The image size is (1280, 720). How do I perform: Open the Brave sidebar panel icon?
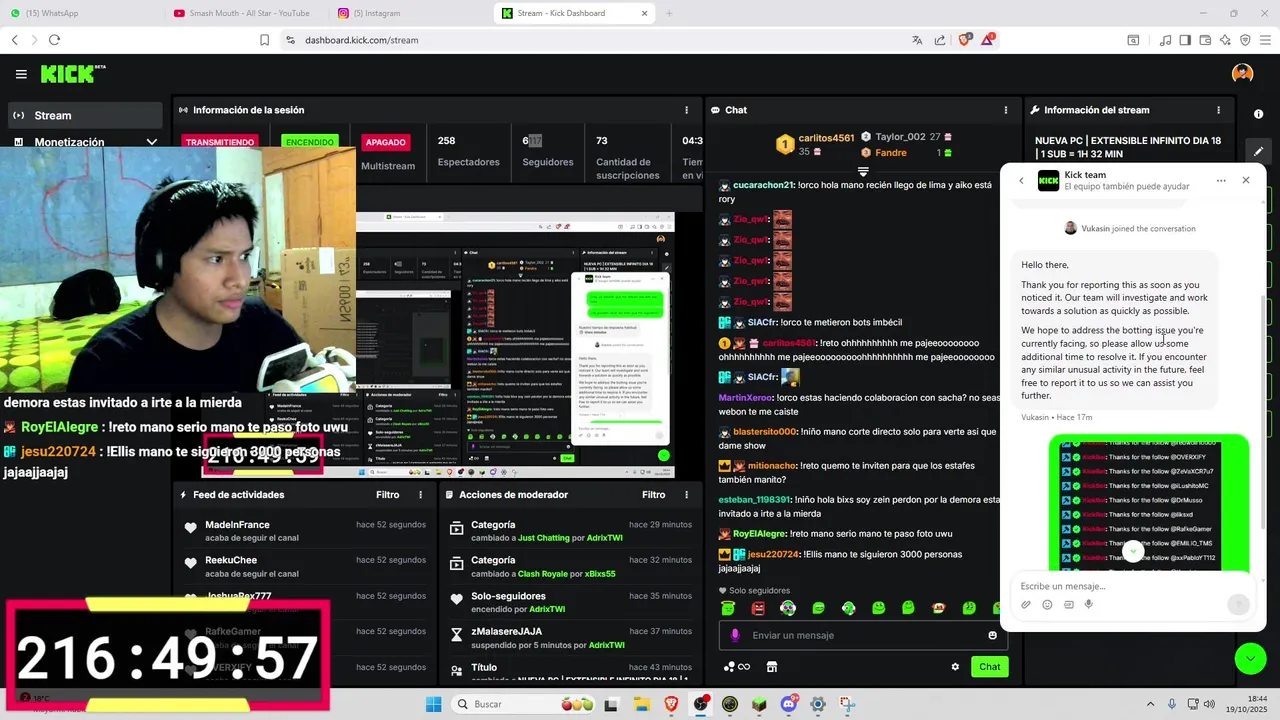(x=1185, y=40)
